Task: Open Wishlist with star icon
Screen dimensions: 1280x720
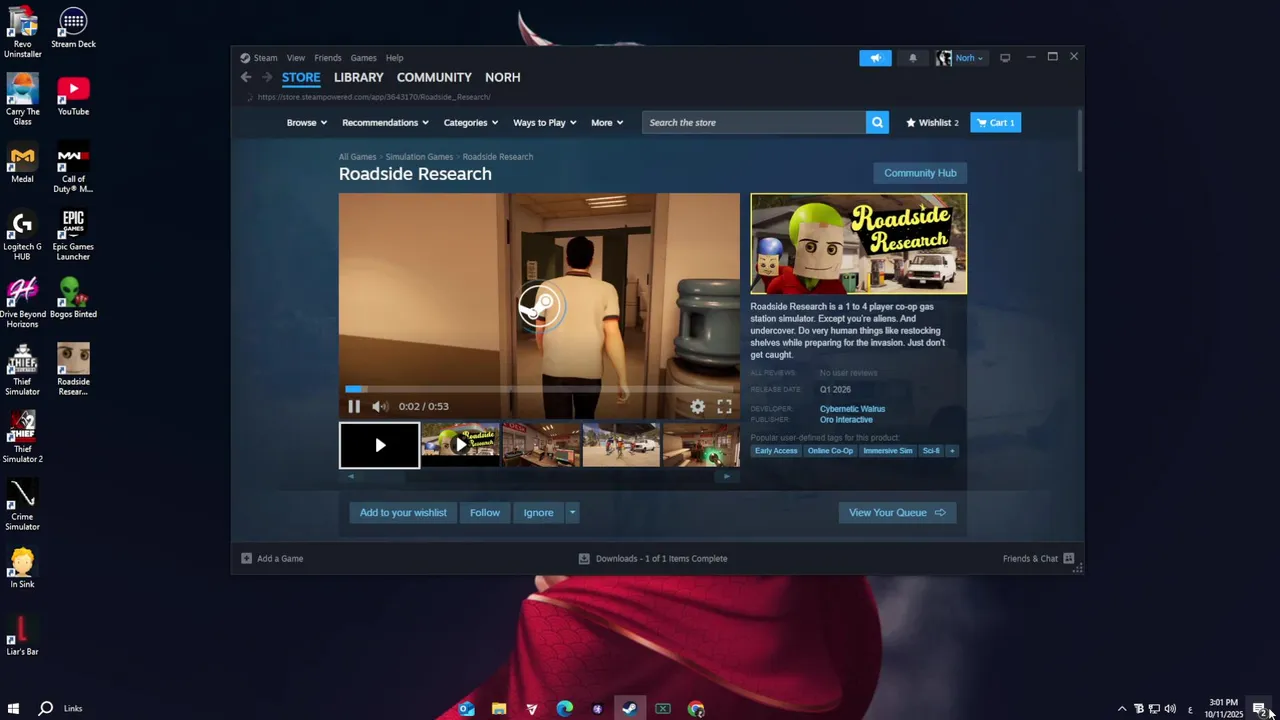Action: pos(932,122)
